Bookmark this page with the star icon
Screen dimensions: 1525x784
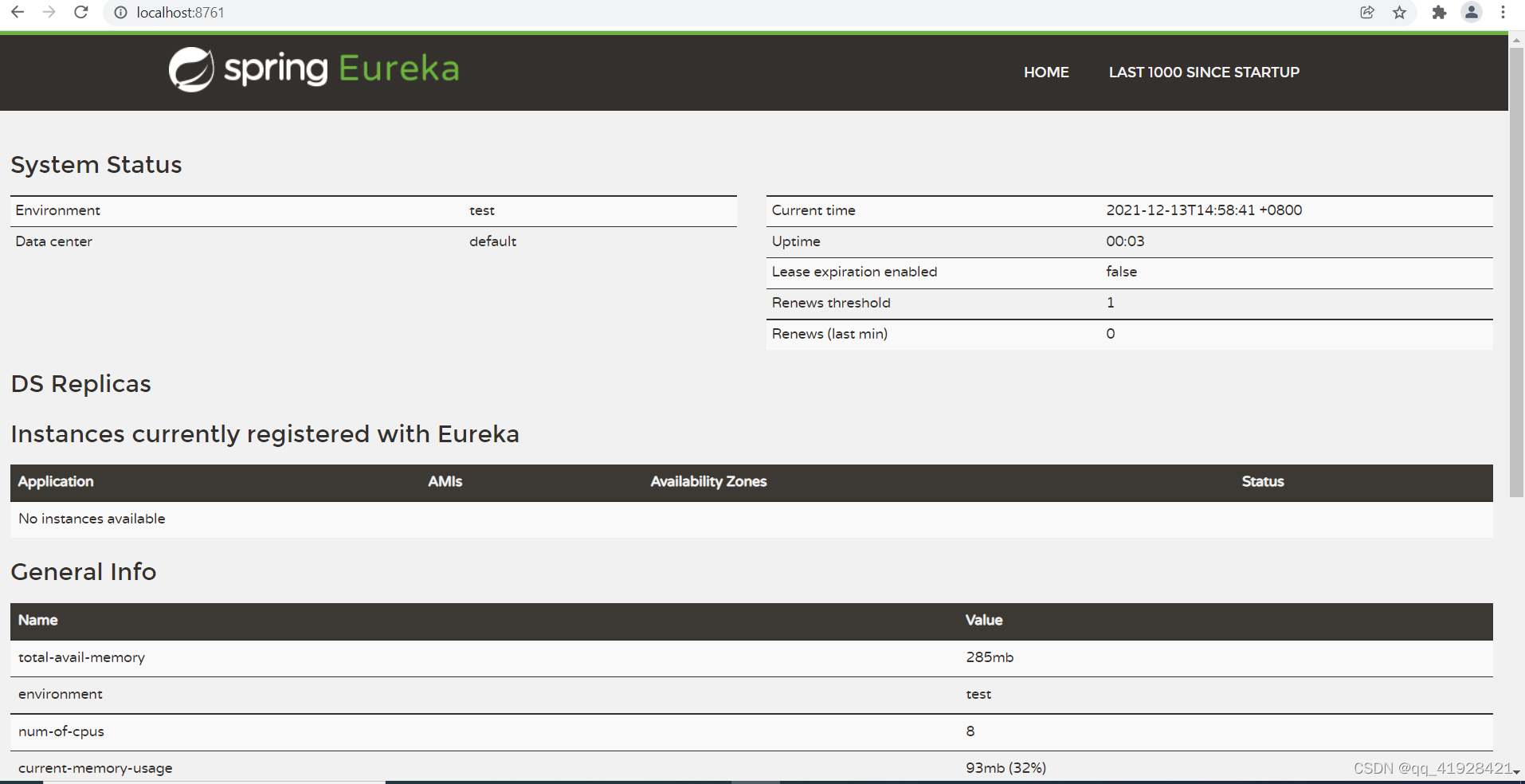click(1400, 12)
